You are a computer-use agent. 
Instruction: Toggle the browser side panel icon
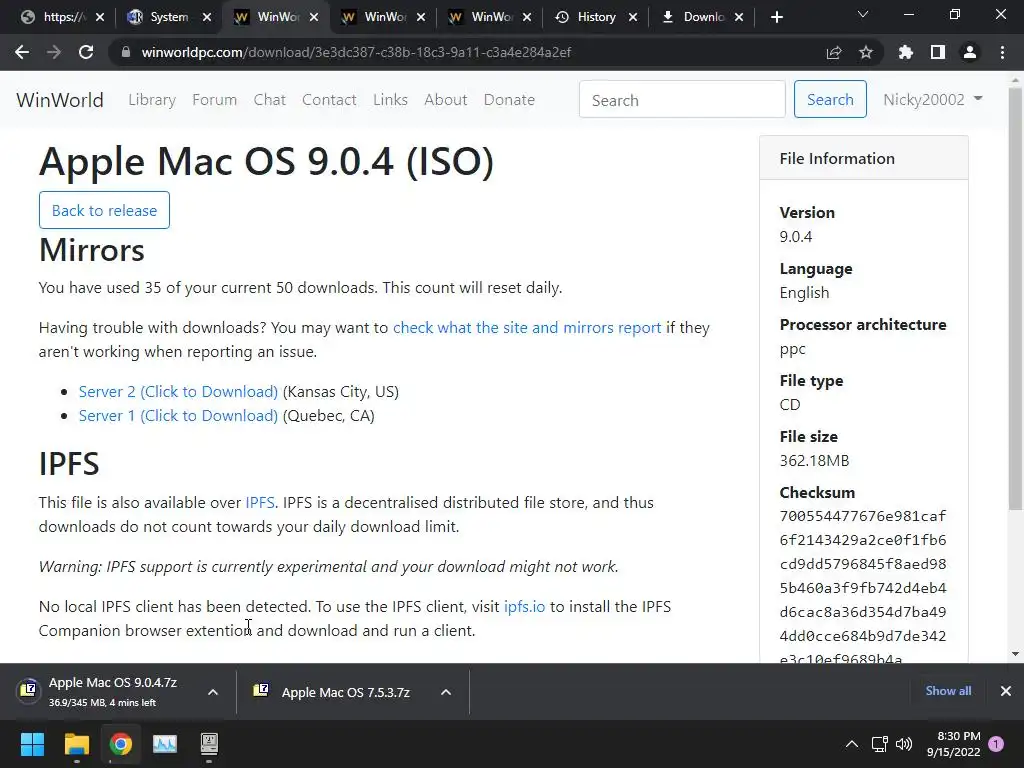938,52
